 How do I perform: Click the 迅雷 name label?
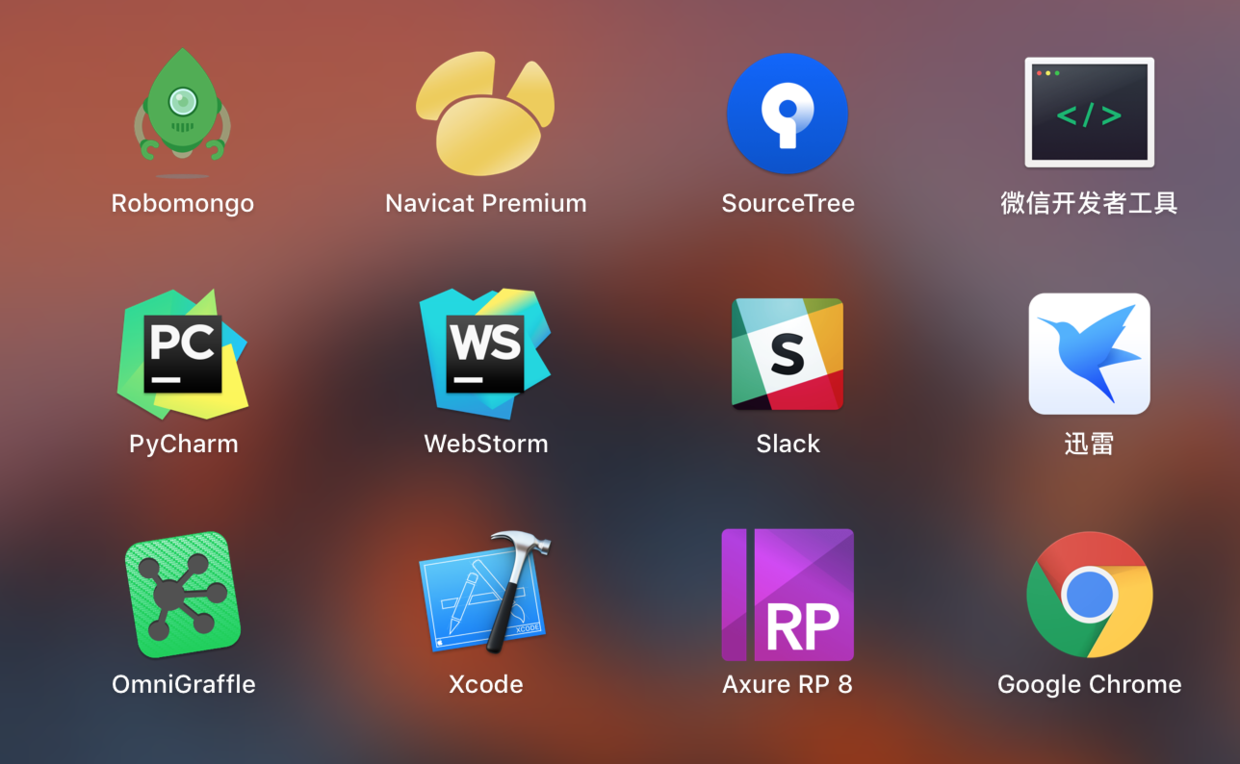tap(1089, 444)
